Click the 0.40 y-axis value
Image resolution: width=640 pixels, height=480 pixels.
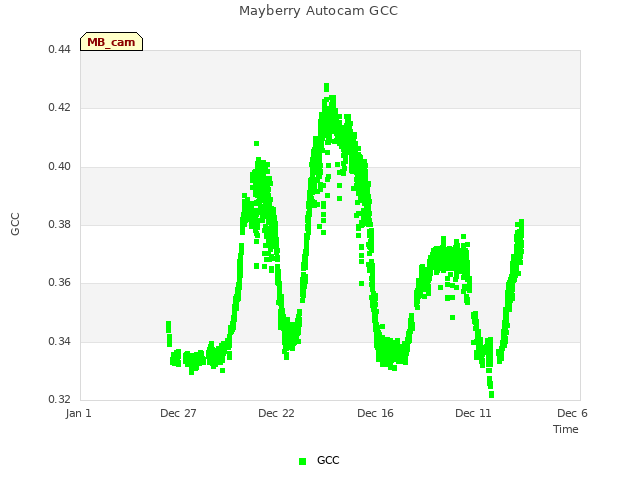click(60, 167)
